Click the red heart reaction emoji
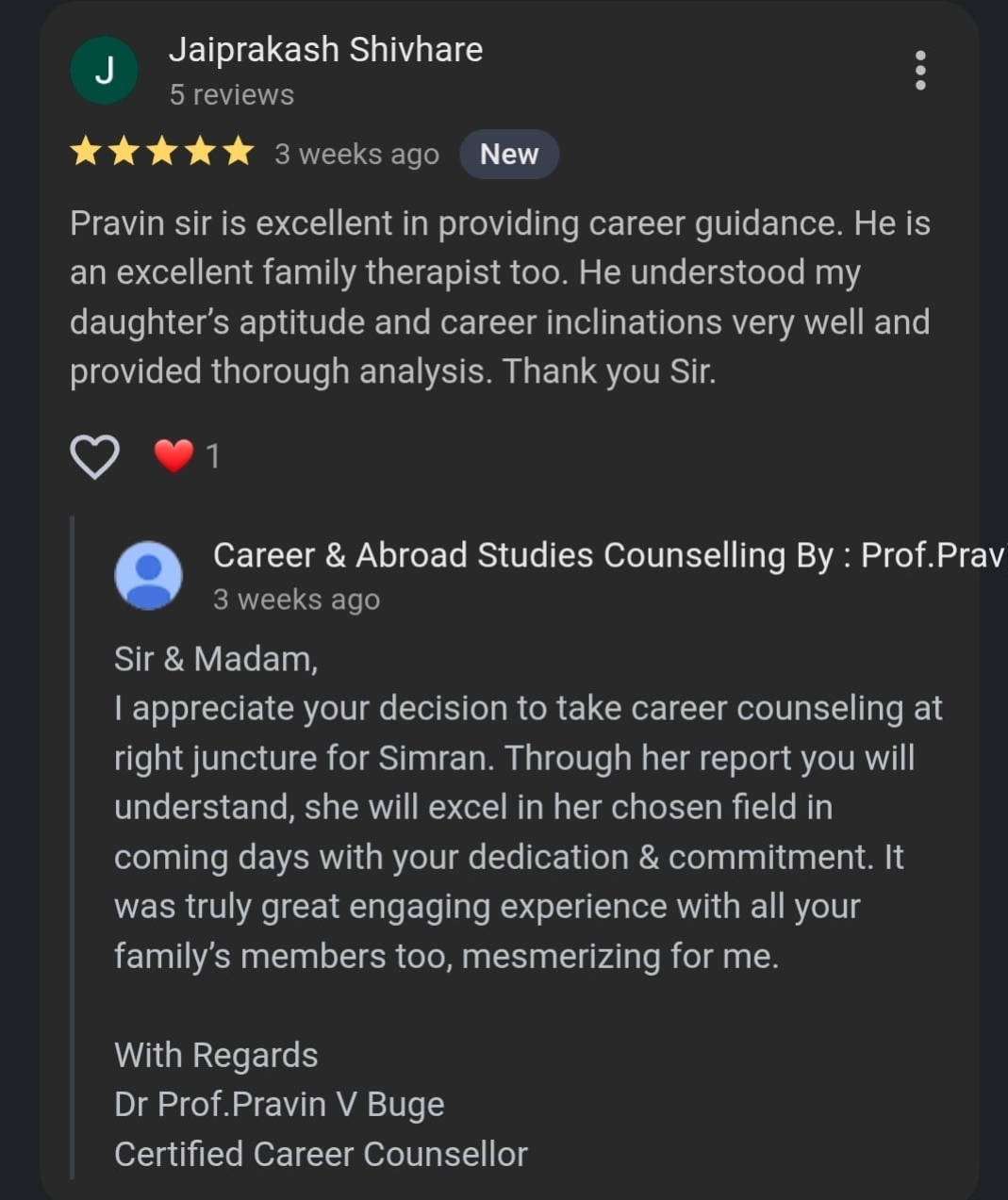1008x1200 pixels. coord(174,456)
